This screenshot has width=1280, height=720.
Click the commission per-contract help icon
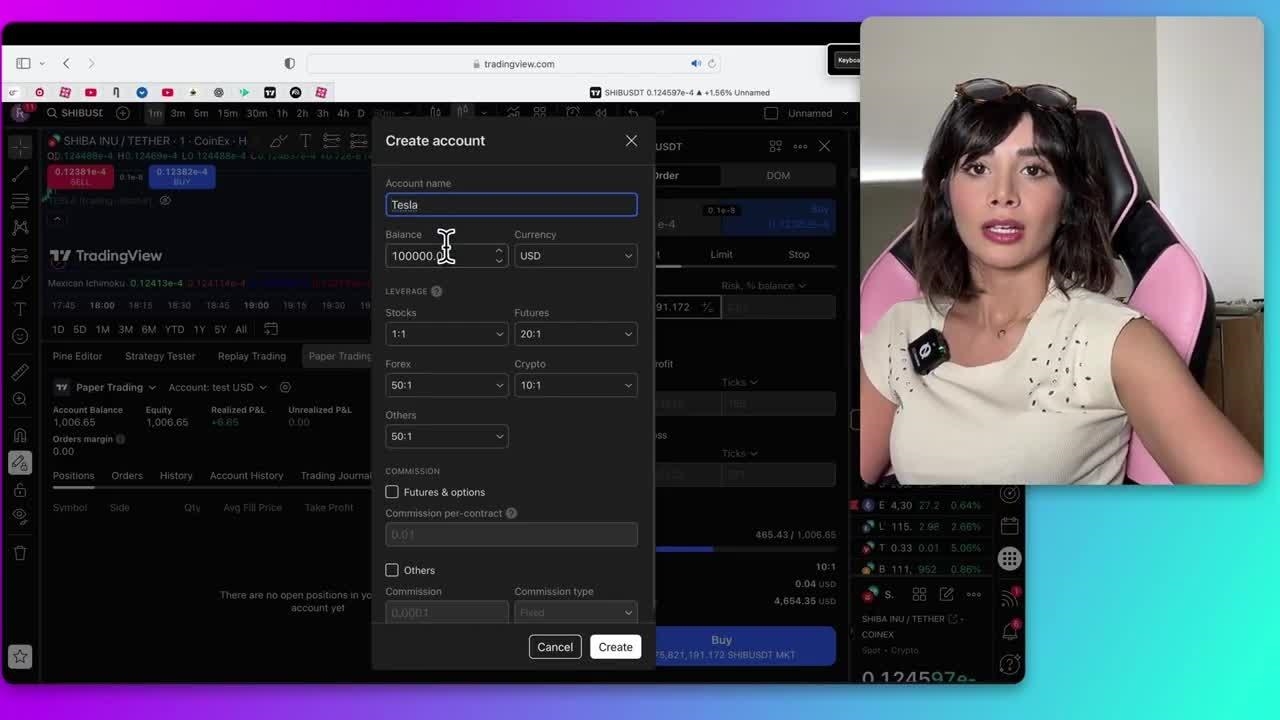[x=511, y=513]
